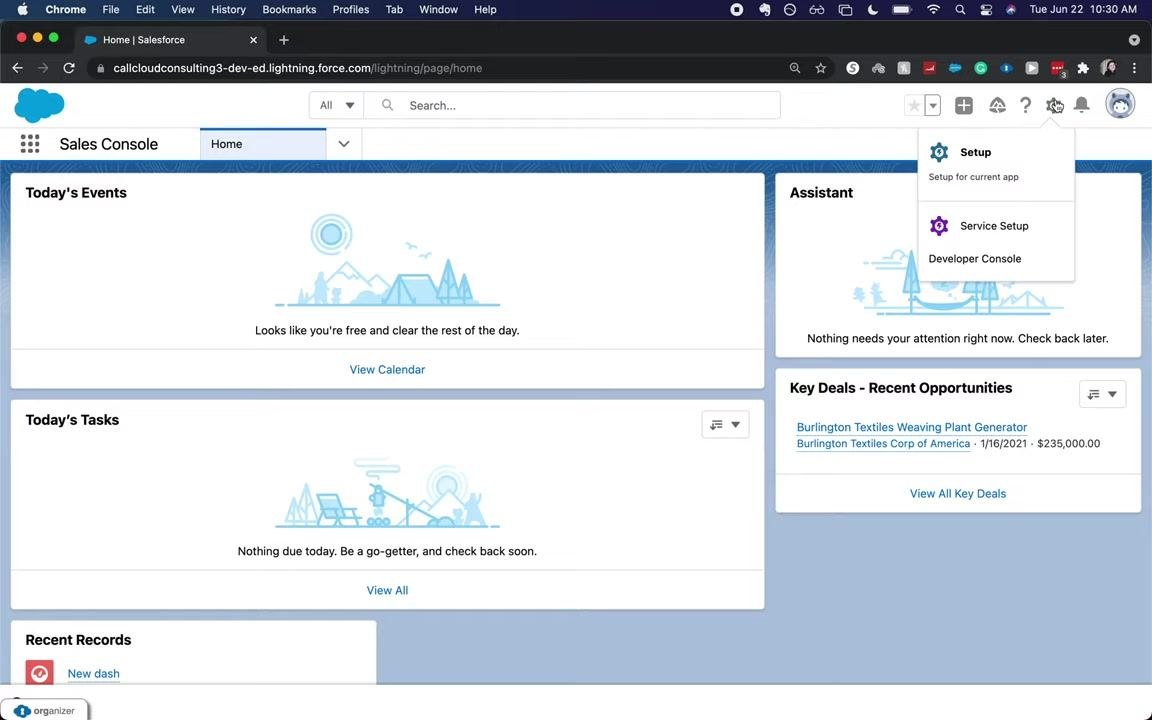Open View All Key Deals link
This screenshot has width=1152, height=720.
click(957, 494)
